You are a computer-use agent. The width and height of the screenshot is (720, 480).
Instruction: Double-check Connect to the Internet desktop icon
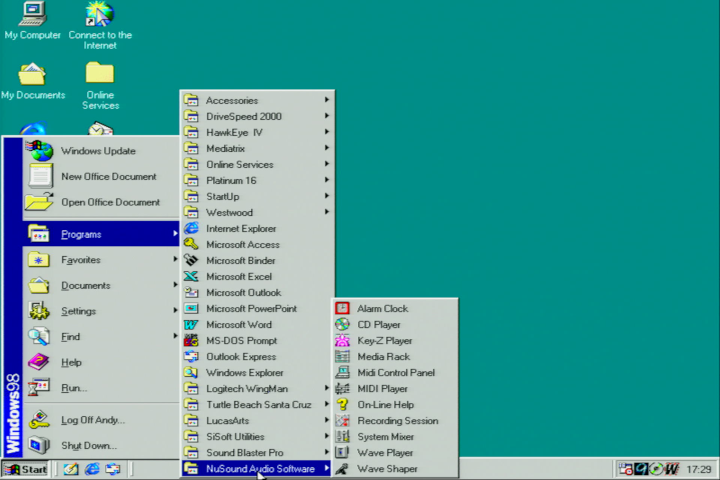pyautogui.click(x=100, y=15)
